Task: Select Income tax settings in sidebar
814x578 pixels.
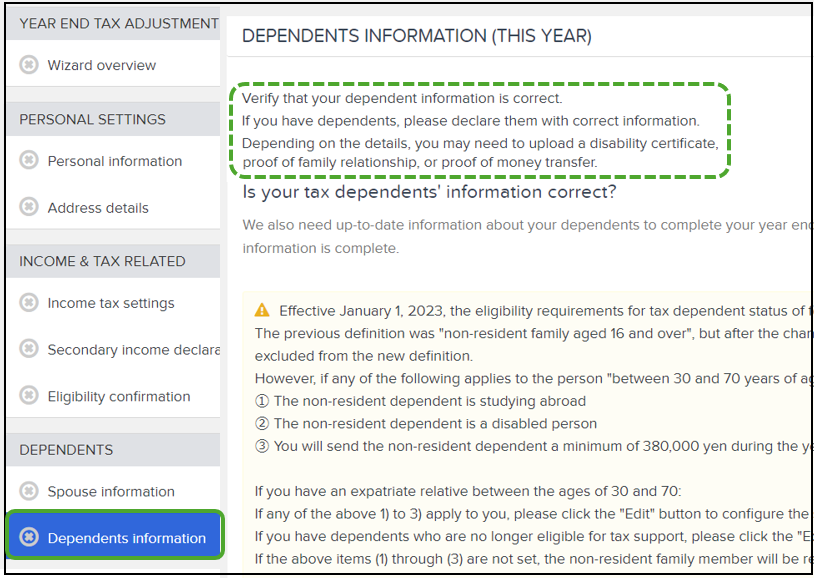Action: click(x=111, y=303)
